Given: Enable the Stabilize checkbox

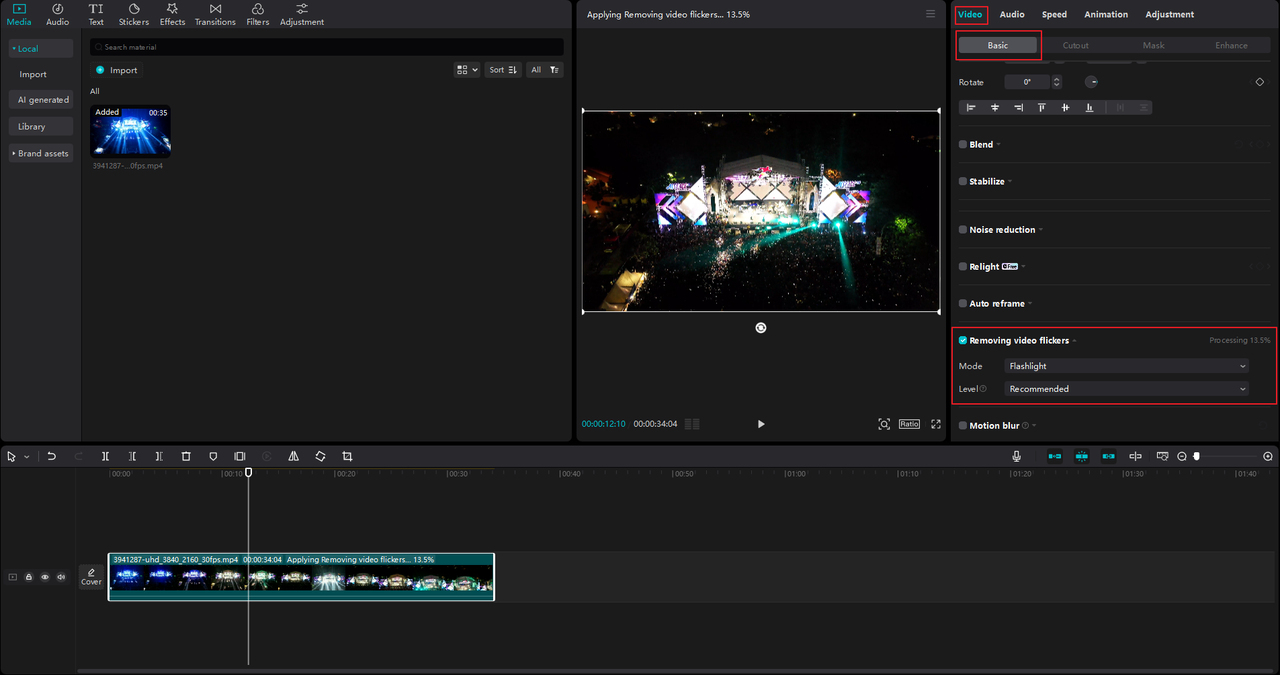Looking at the screenshot, I should pos(963,181).
